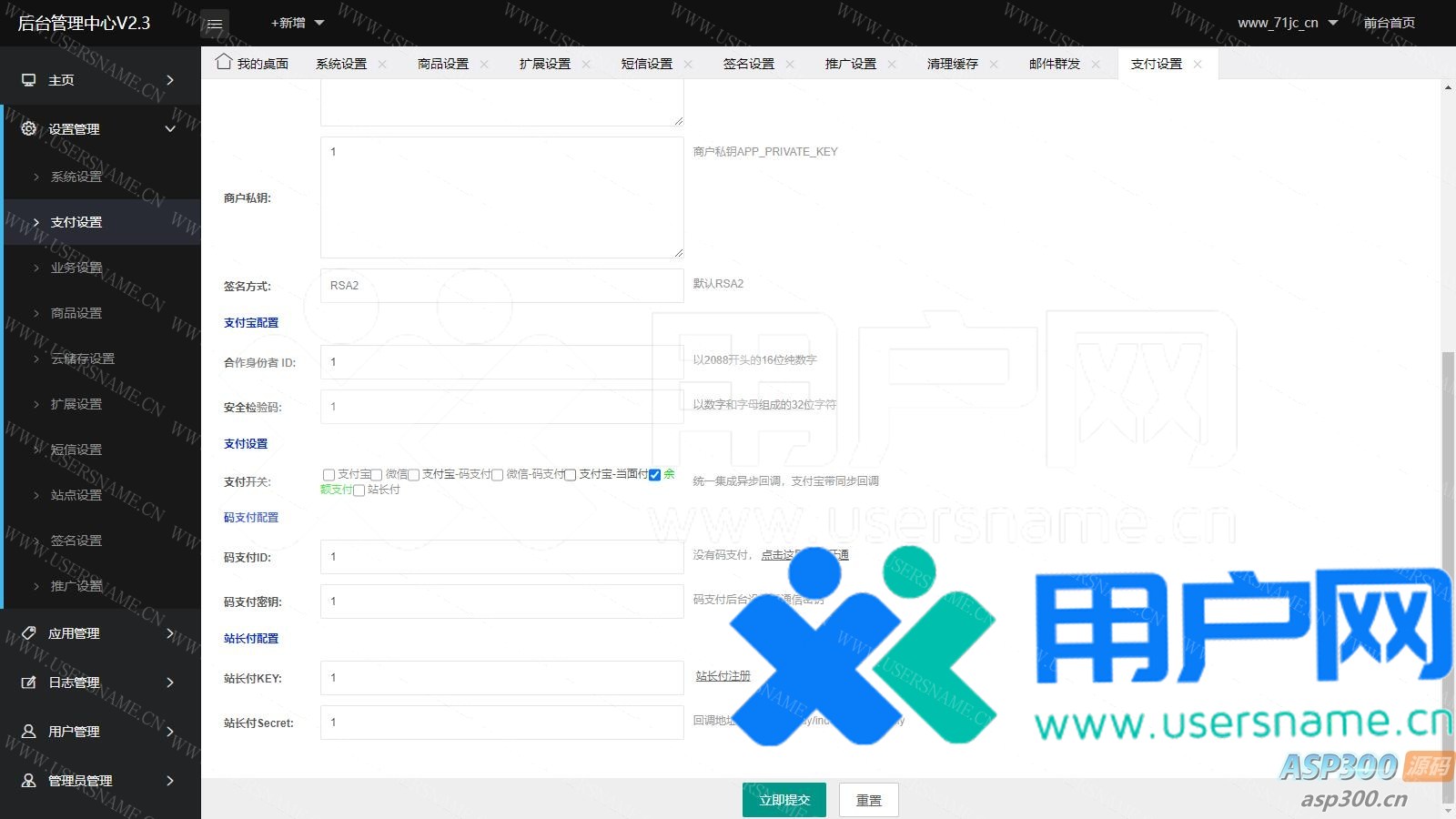
Task: Click the scrollbar up arrow
Action: pos(1448,88)
